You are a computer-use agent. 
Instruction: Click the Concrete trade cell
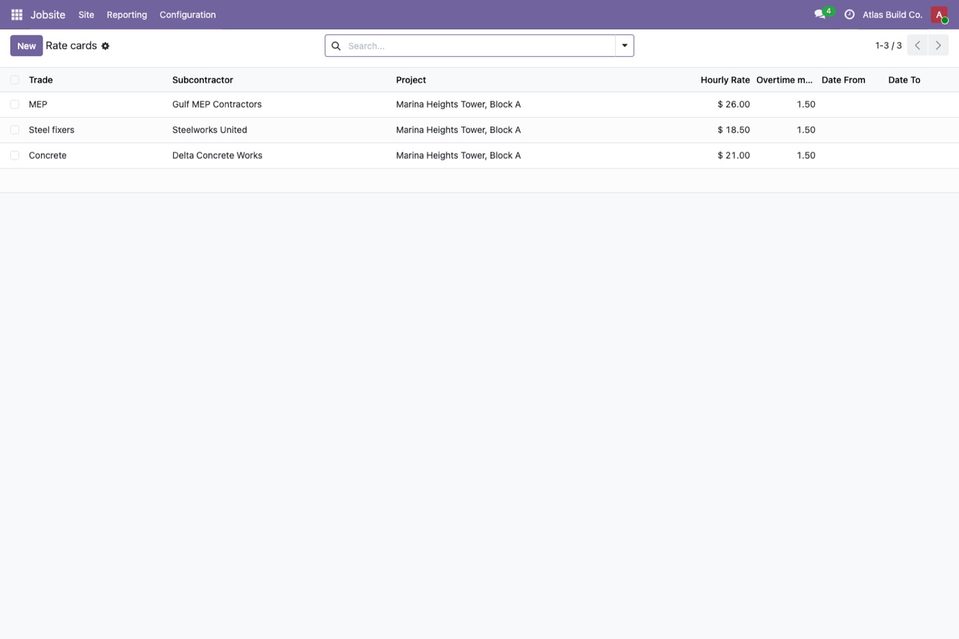click(x=48, y=155)
